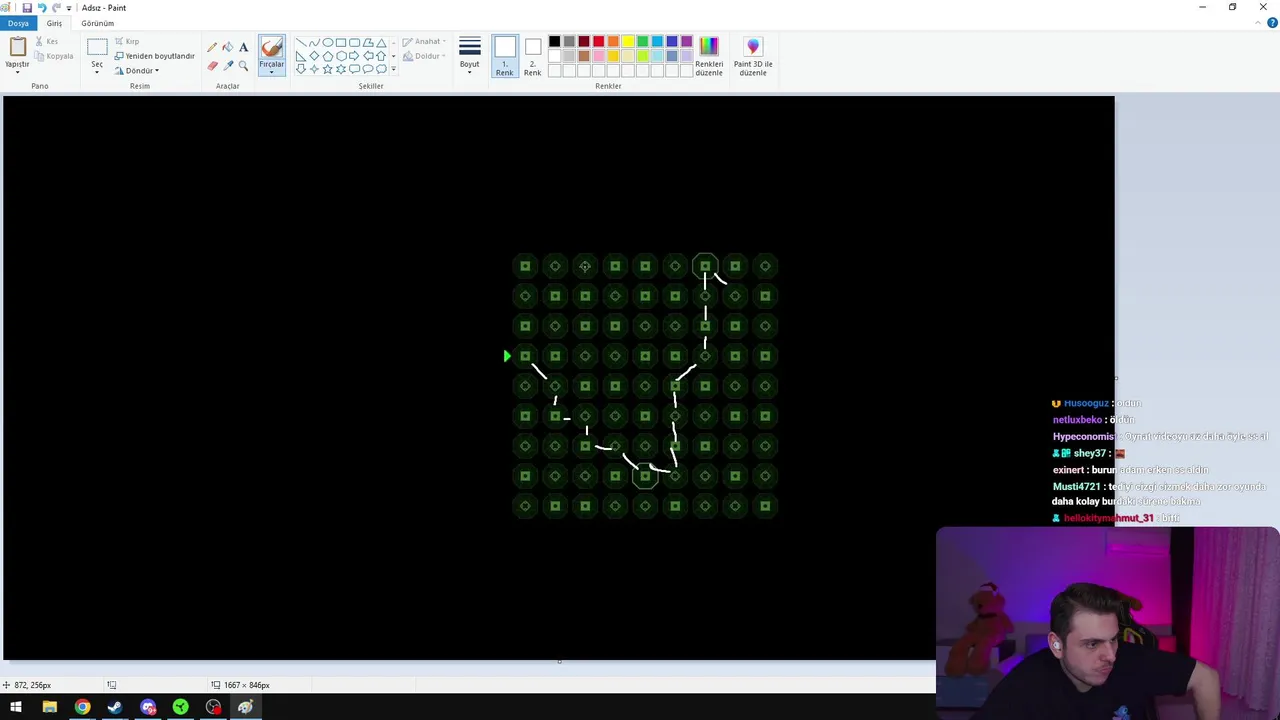The width and height of the screenshot is (1280, 720).
Task: Click the Redo arrow in title bar
Action: pyautogui.click(x=56, y=7)
